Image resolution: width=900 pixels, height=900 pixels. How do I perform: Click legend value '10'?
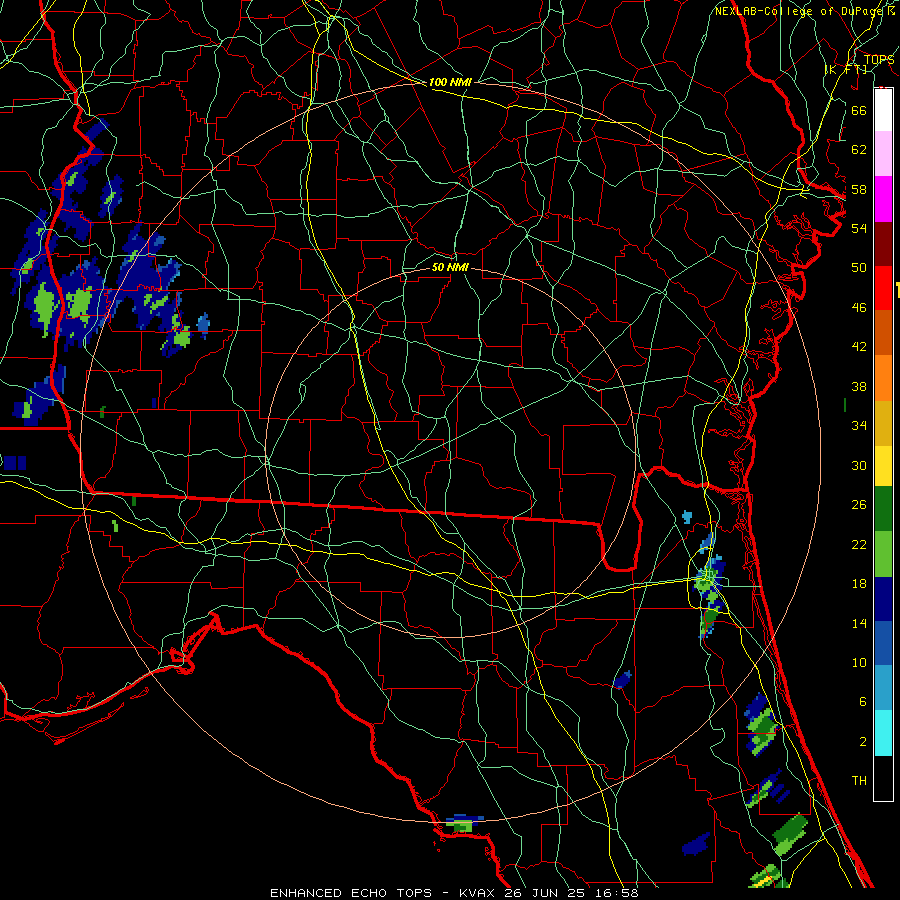pos(859,662)
